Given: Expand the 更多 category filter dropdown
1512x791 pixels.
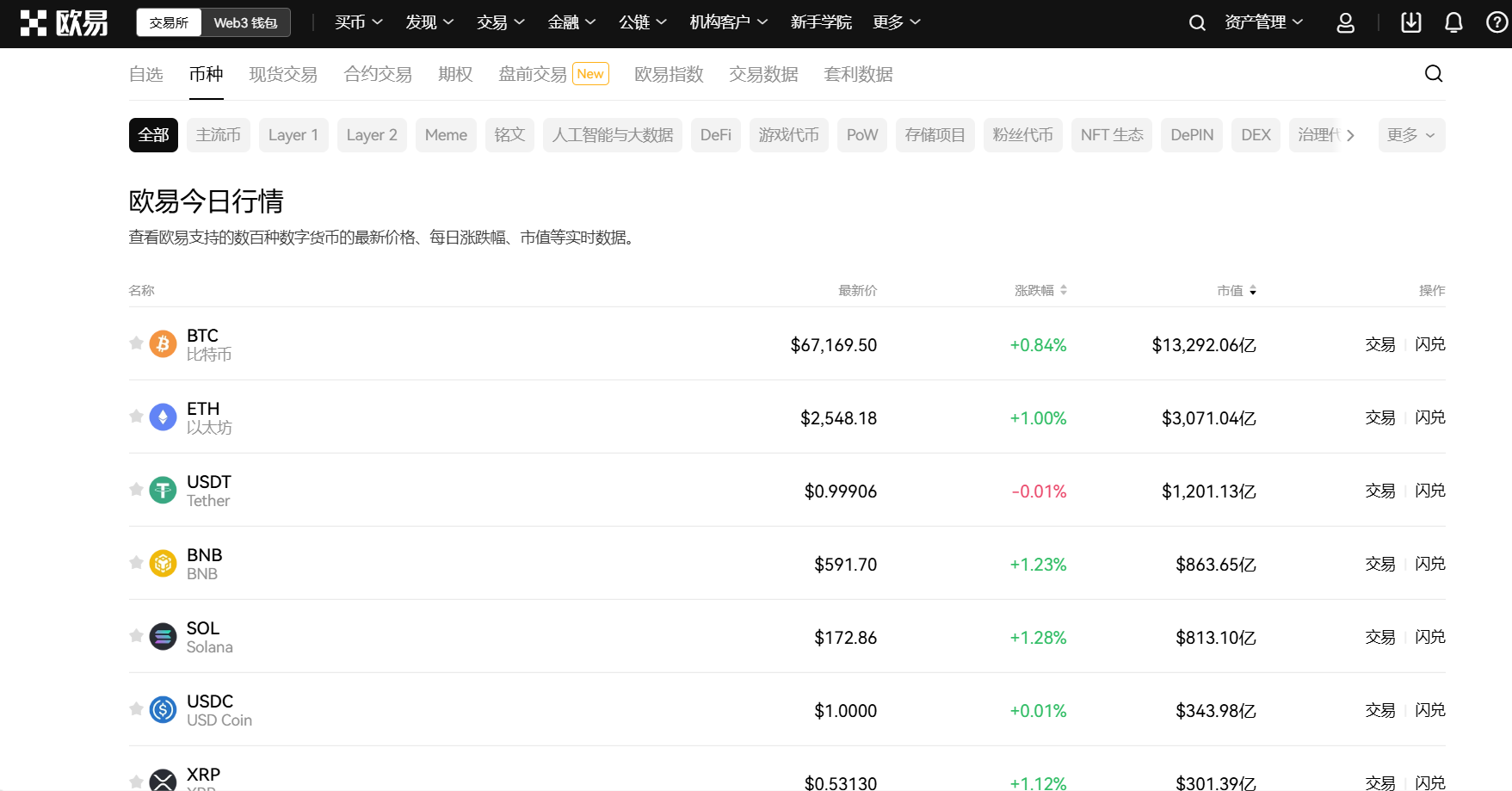Looking at the screenshot, I should (x=1410, y=135).
